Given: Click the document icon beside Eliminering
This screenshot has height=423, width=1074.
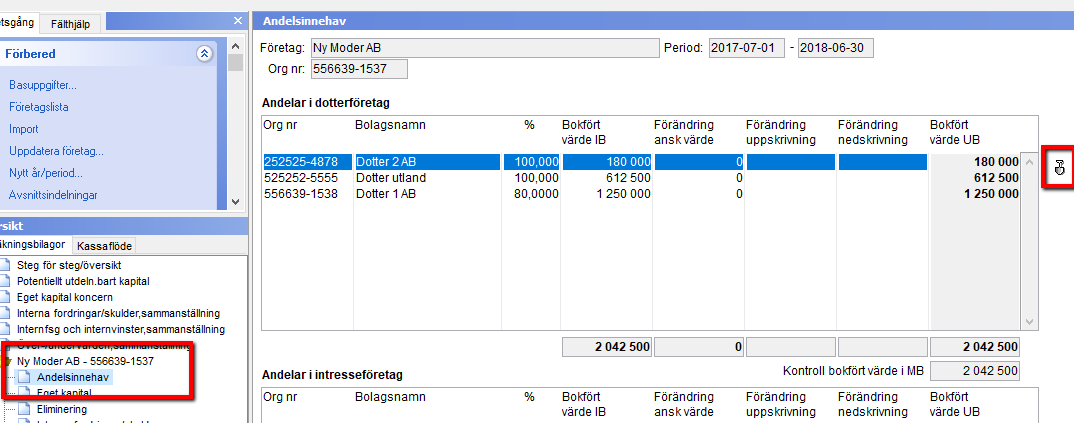Looking at the screenshot, I should pyautogui.click(x=25, y=409).
